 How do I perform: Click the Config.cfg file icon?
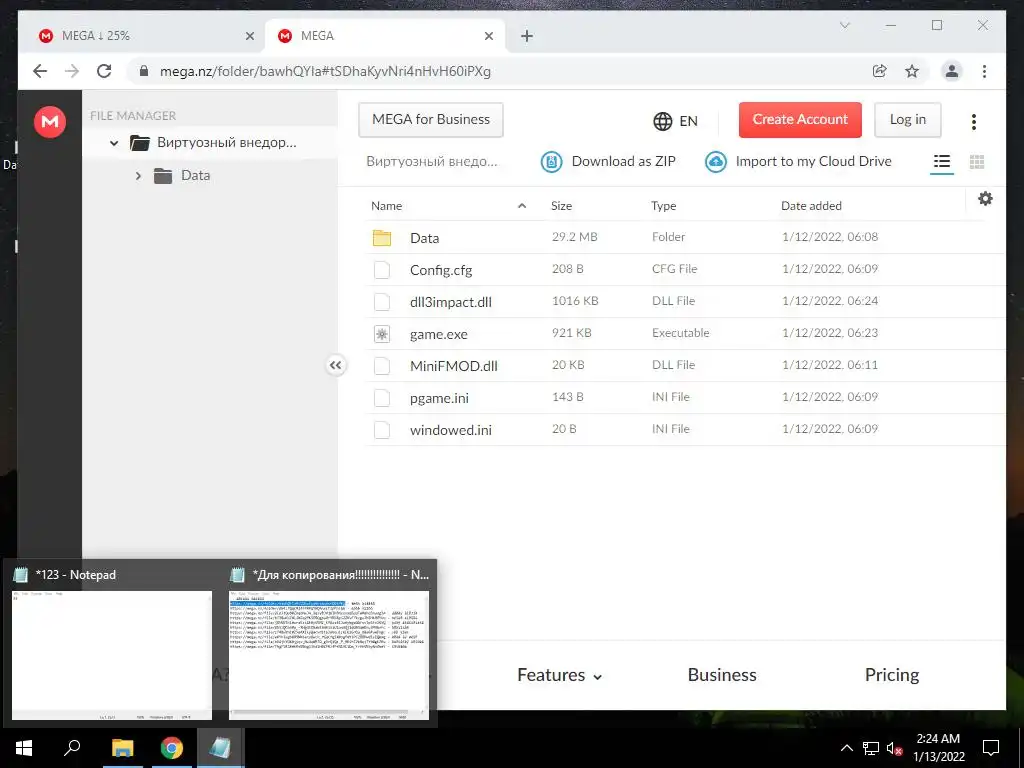(x=382, y=270)
